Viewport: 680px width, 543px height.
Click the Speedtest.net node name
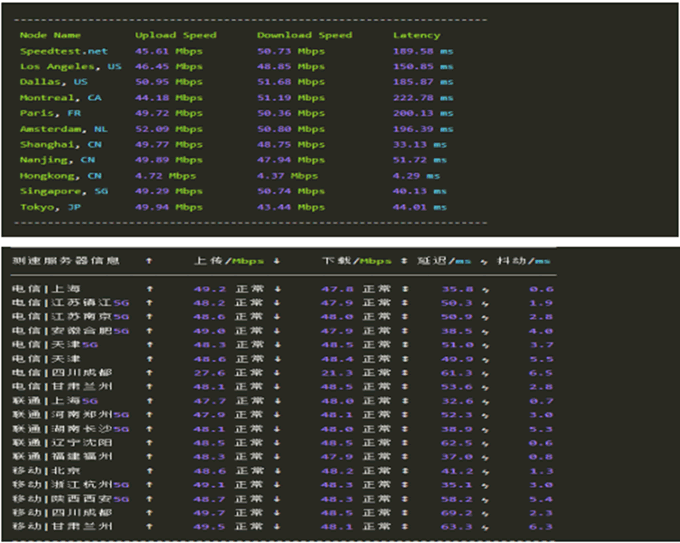[63, 51]
